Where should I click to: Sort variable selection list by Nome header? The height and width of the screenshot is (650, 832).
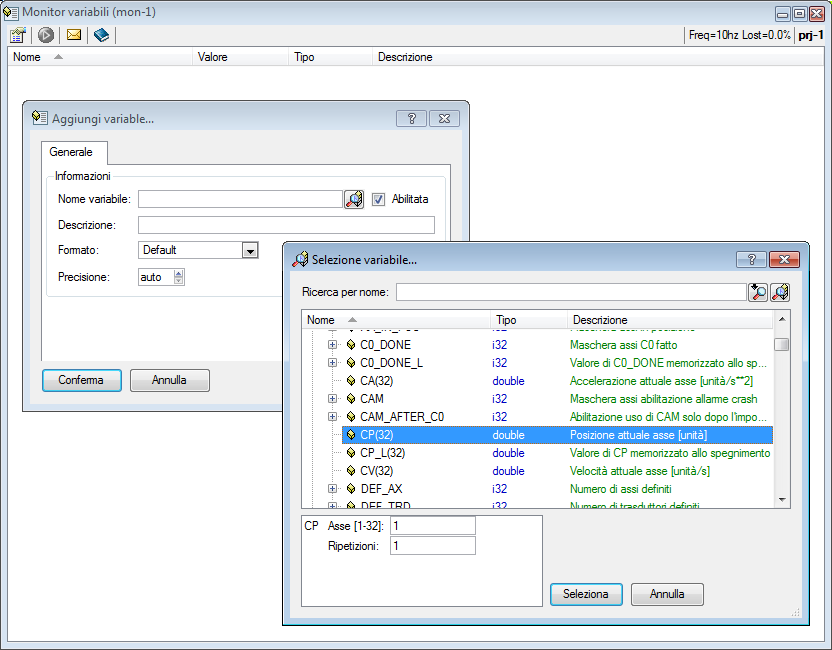point(396,320)
